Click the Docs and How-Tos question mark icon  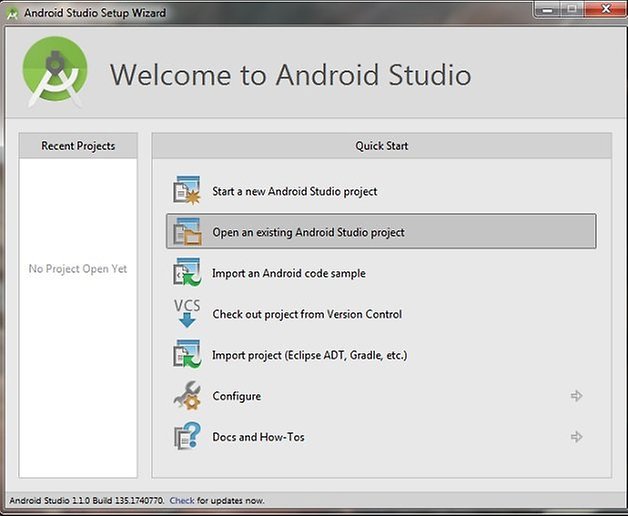point(187,436)
